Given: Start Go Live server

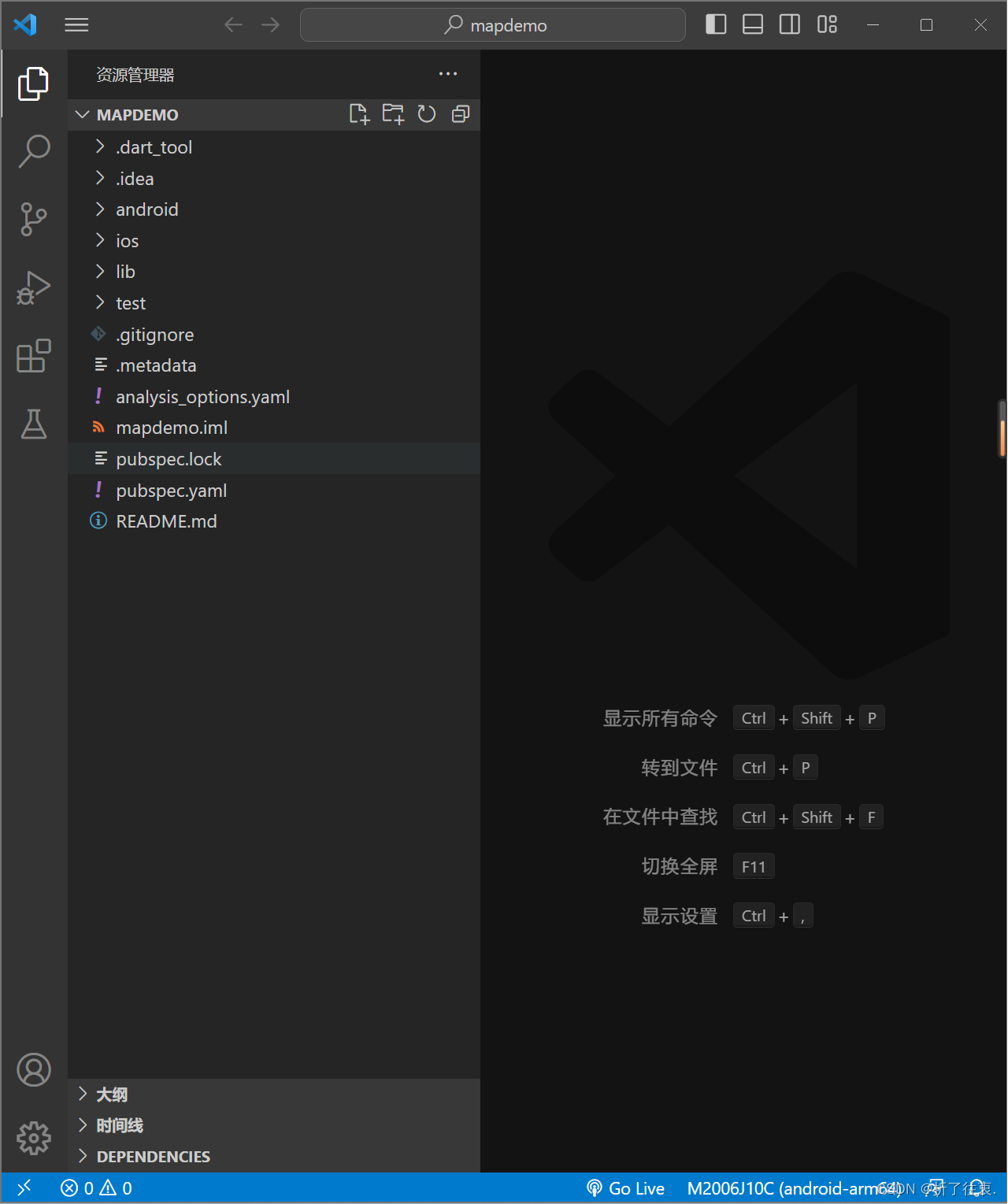Looking at the screenshot, I should click(x=626, y=1188).
